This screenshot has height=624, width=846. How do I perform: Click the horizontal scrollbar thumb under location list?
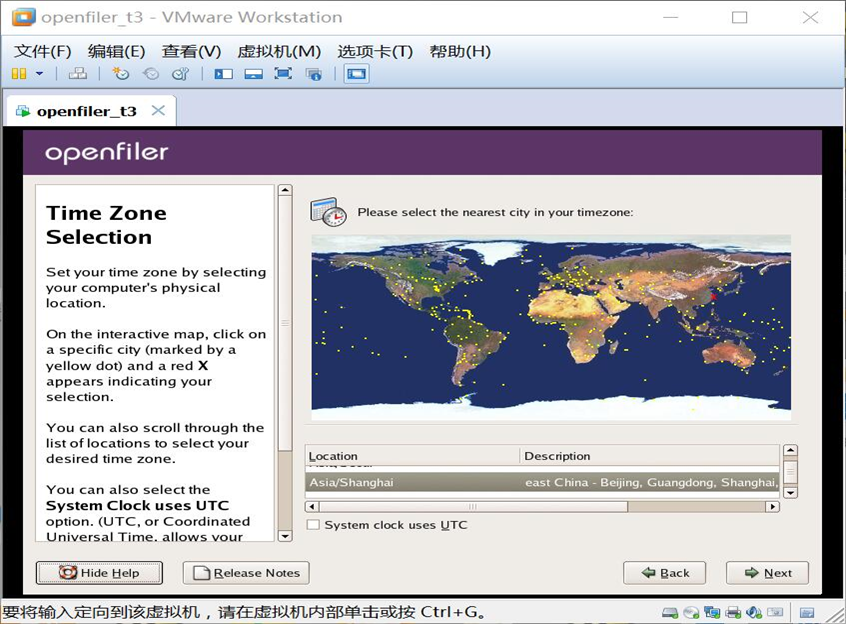click(x=473, y=506)
